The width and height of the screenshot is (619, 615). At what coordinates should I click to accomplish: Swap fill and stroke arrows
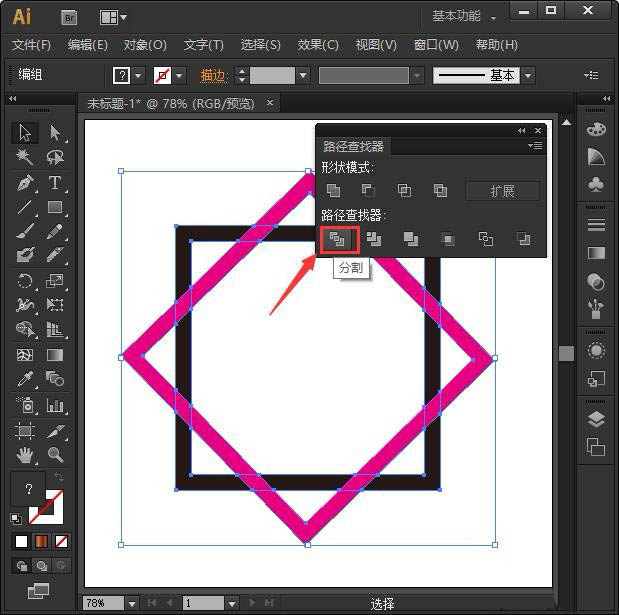point(59,476)
